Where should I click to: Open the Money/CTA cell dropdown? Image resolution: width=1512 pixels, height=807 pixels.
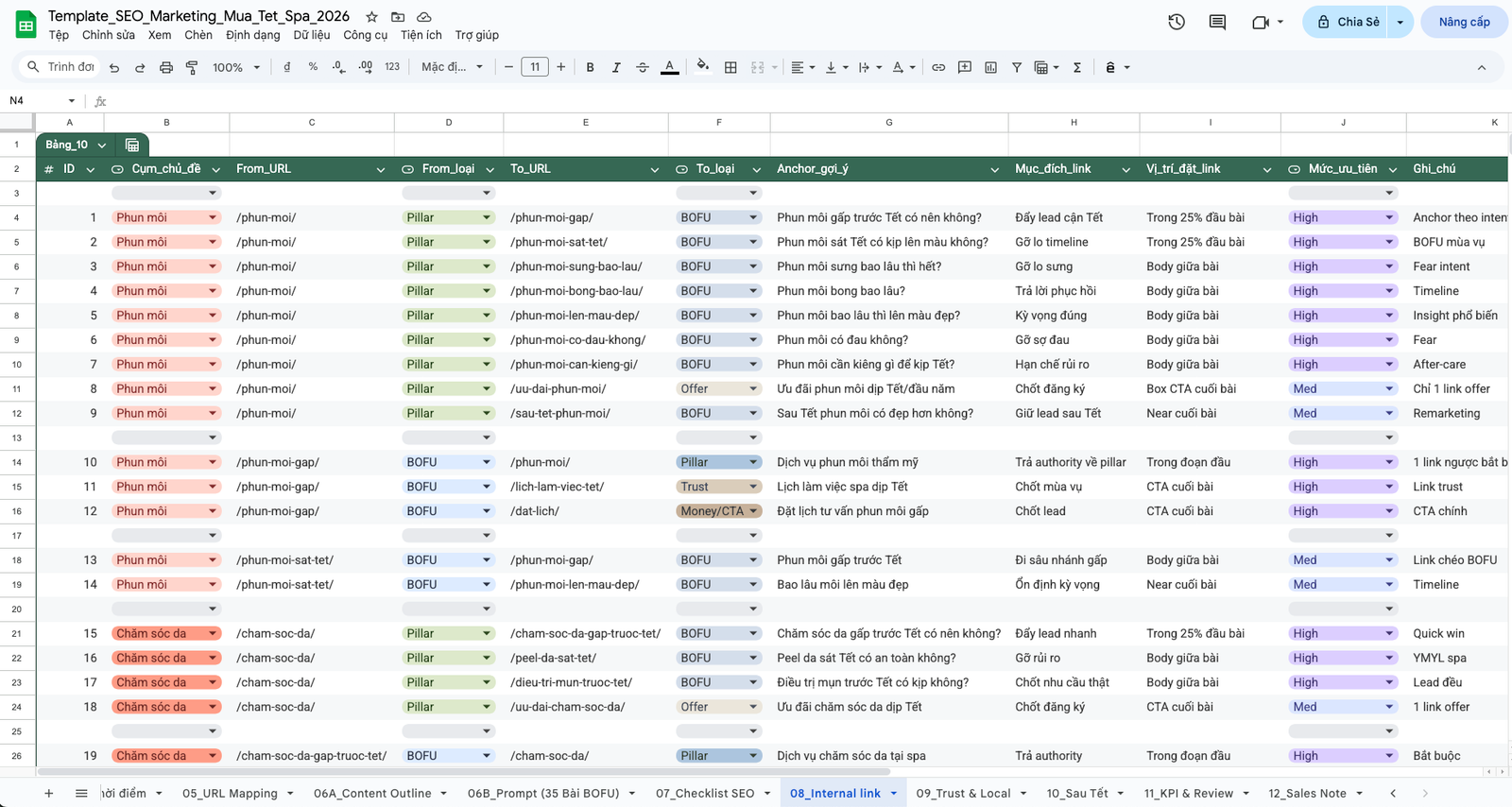(x=754, y=511)
